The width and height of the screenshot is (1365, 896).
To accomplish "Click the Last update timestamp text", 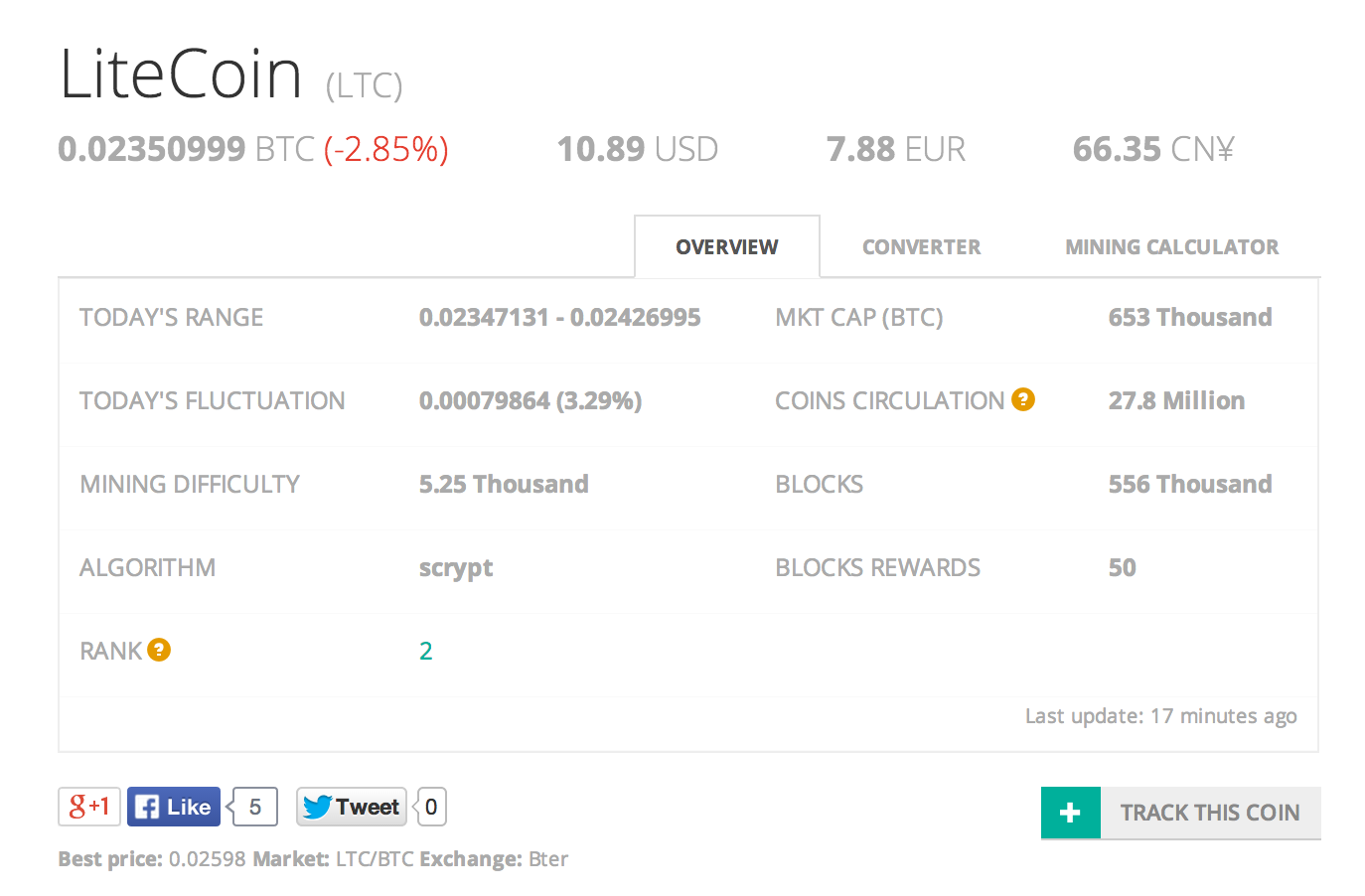I will click(x=1160, y=716).
